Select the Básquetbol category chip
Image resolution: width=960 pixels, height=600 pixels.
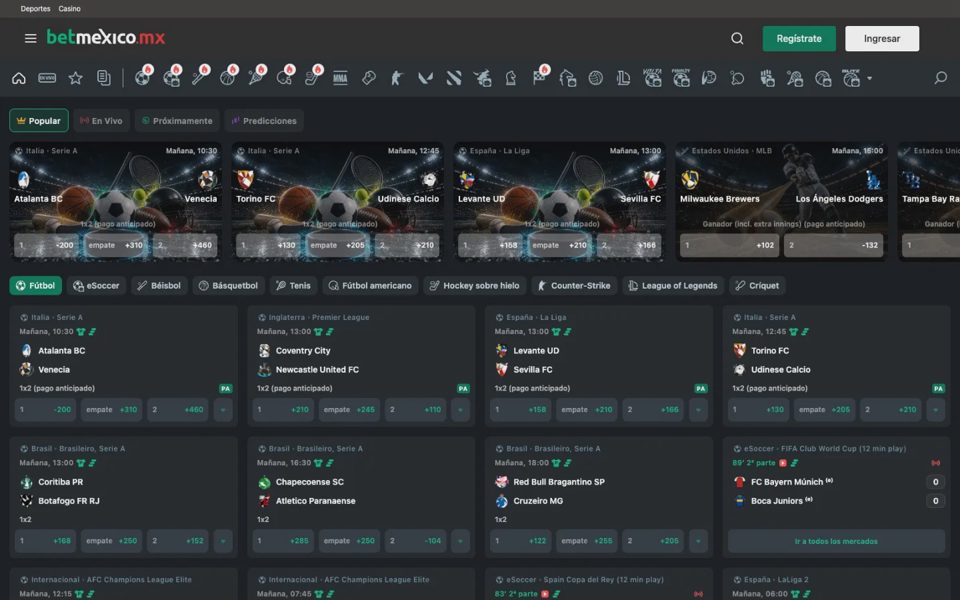pos(228,285)
